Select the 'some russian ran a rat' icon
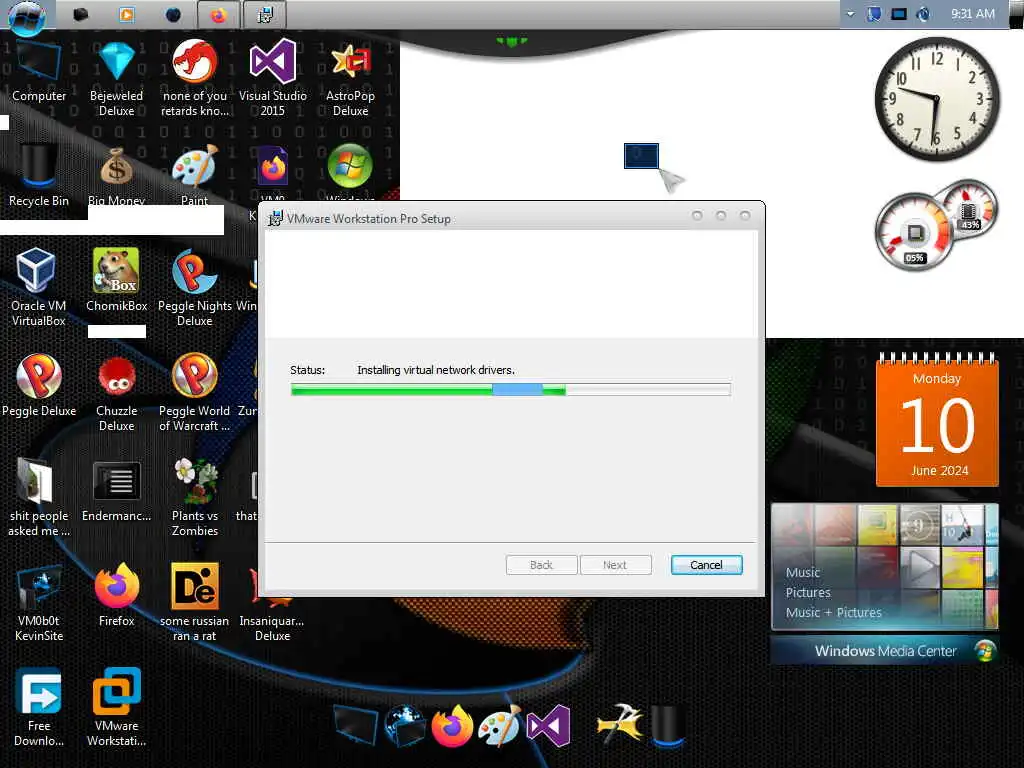 click(194, 602)
